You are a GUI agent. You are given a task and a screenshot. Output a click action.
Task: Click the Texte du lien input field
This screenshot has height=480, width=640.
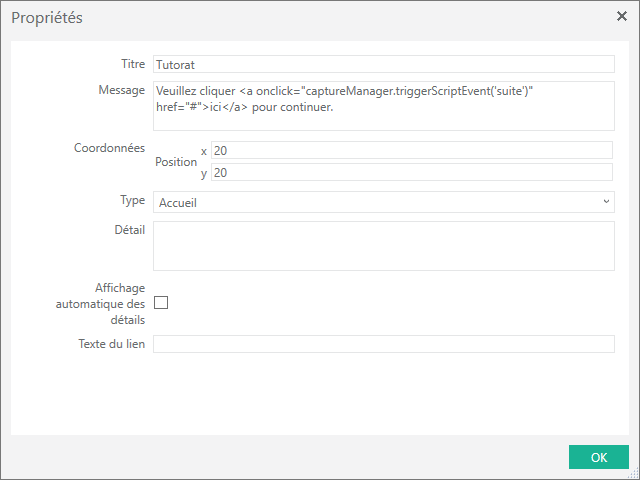[x=383, y=344]
